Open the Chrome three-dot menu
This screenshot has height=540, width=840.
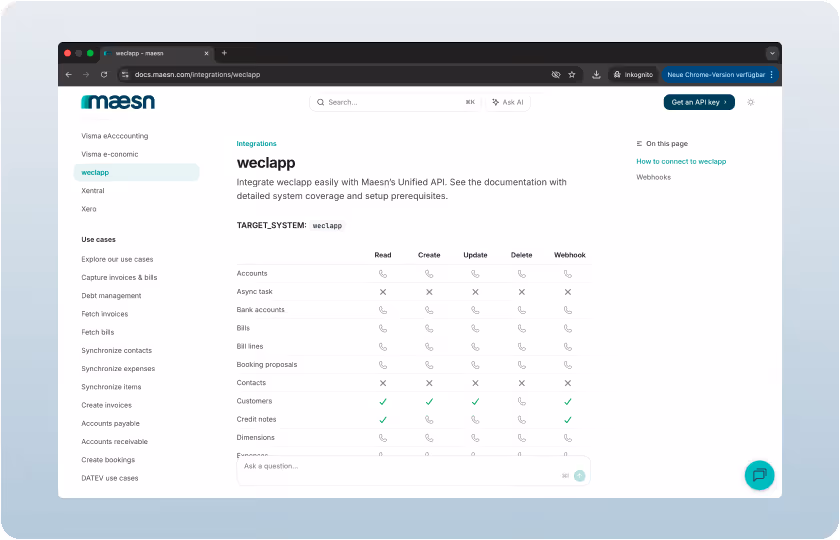tap(772, 74)
